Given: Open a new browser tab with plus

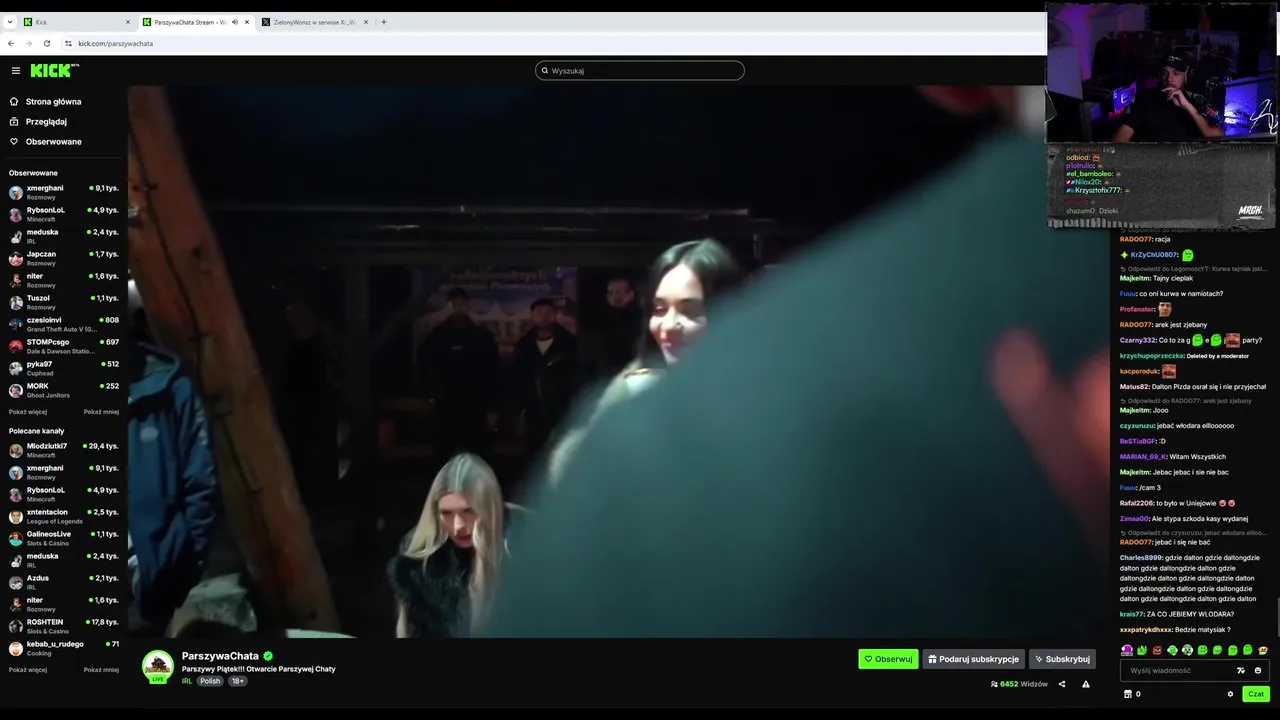Looking at the screenshot, I should pos(383,22).
